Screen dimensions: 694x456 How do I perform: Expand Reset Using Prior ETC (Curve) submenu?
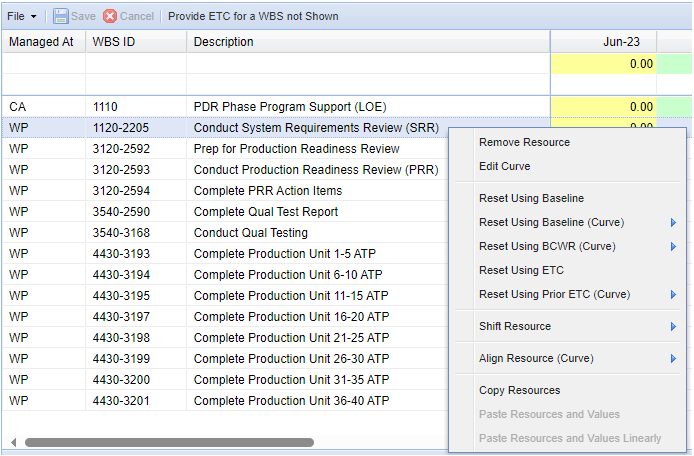(673, 294)
